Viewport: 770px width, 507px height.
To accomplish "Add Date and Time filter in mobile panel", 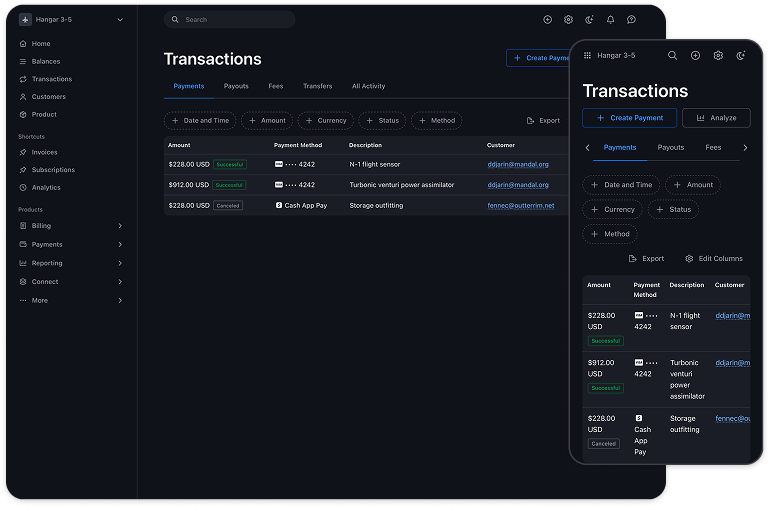I will click(621, 185).
